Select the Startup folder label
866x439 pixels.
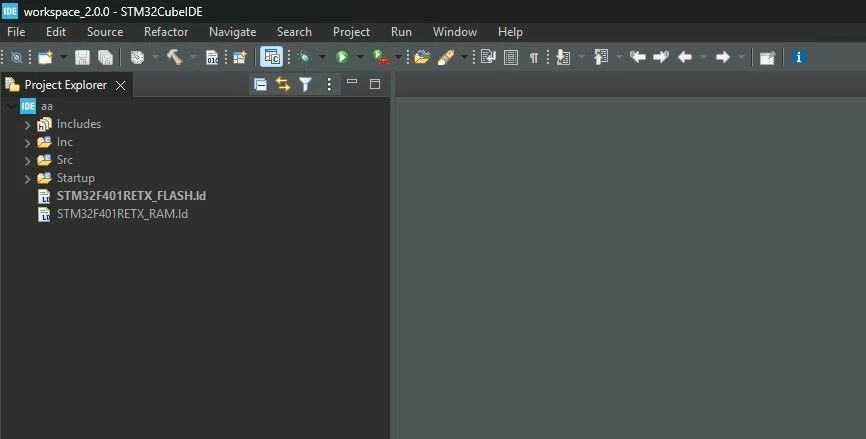76,178
